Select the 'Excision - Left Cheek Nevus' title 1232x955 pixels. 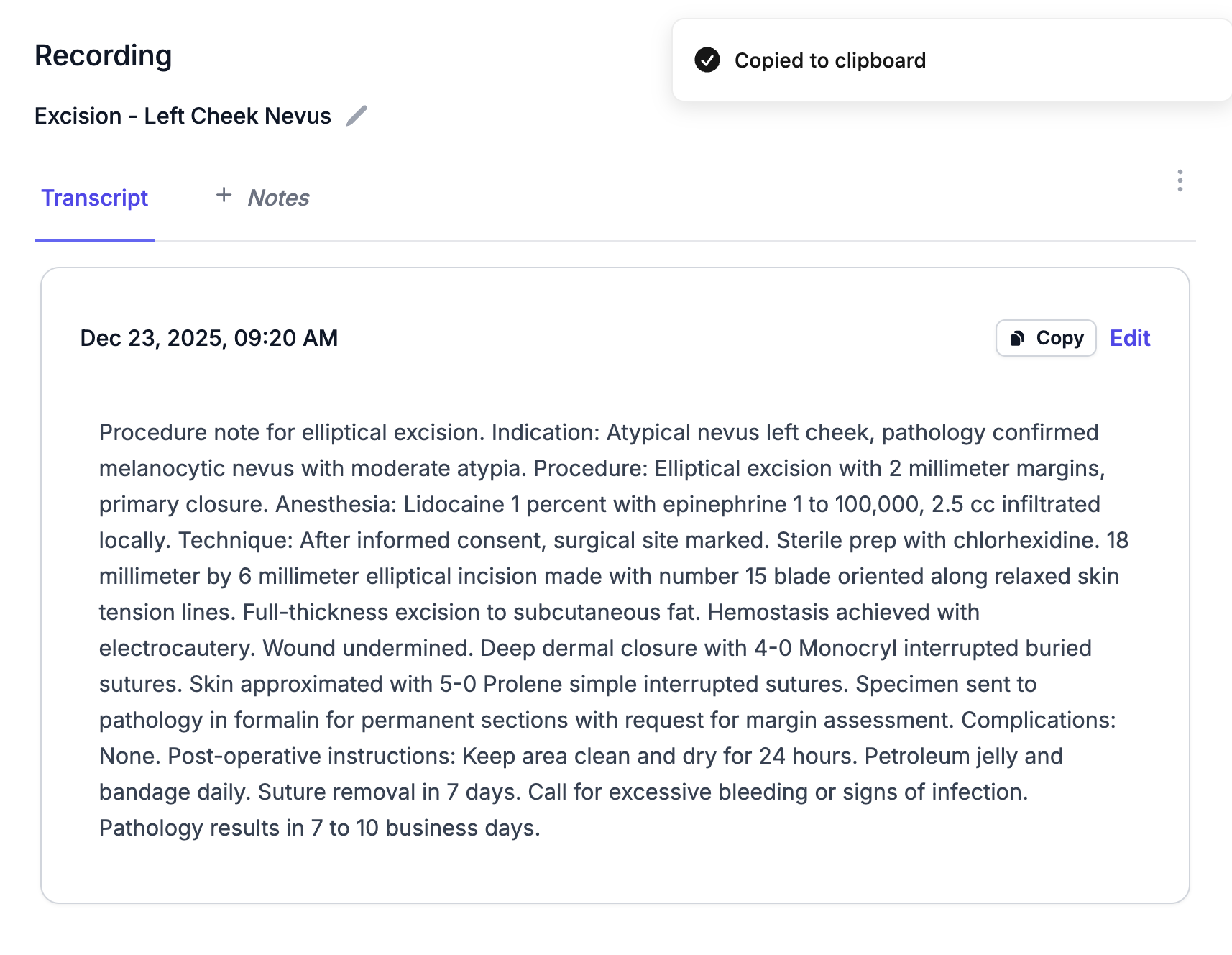click(x=183, y=116)
